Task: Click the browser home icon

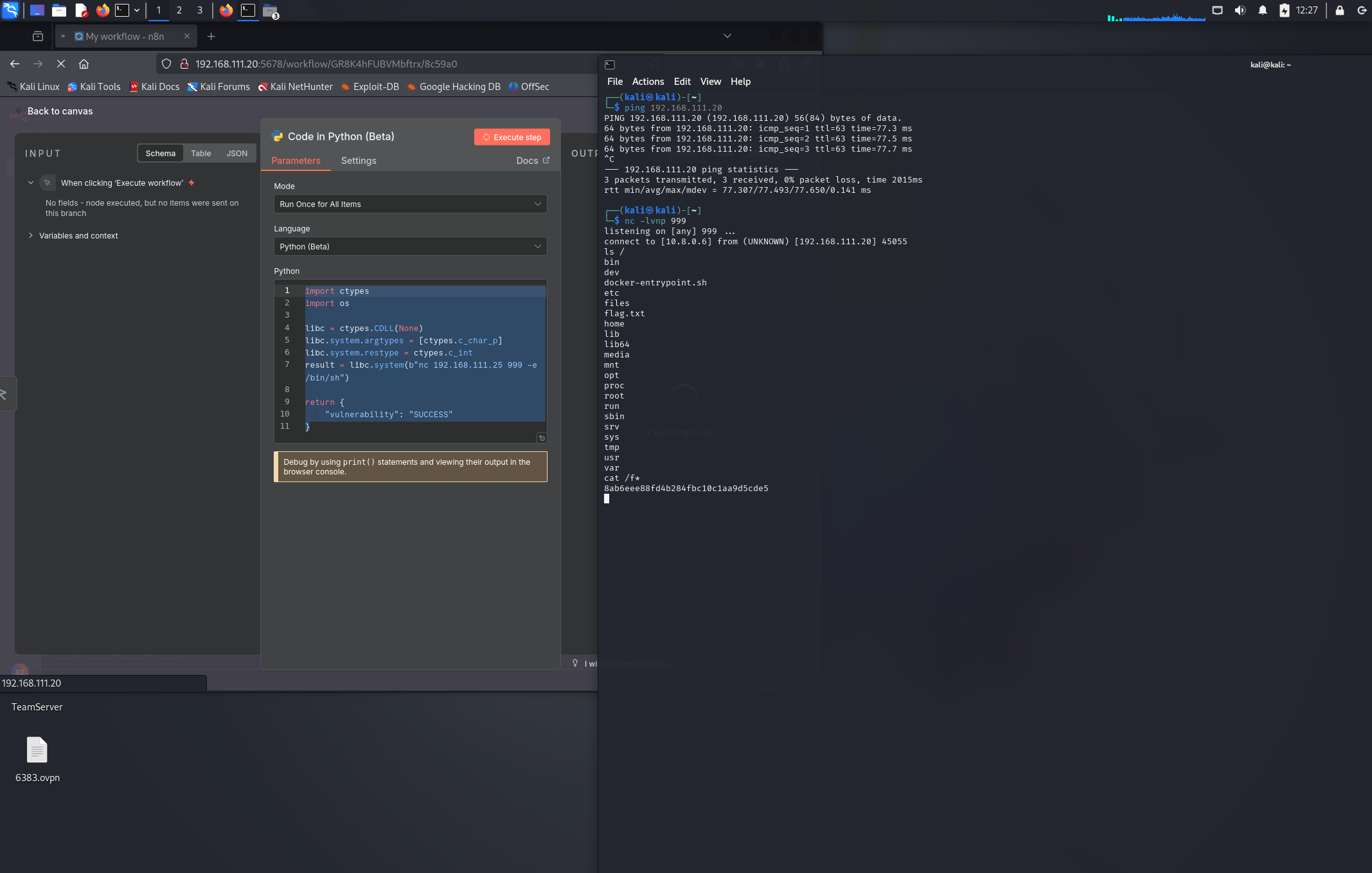Action: pyautogui.click(x=84, y=64)
